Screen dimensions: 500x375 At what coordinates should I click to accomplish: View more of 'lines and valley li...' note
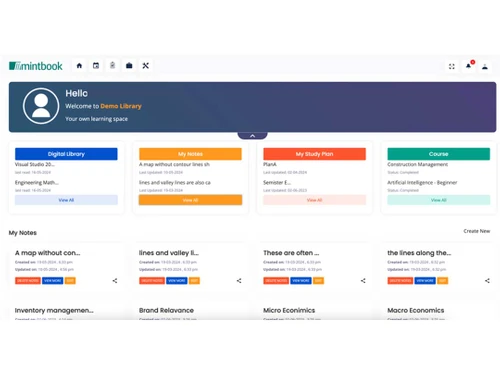(177, 281)
